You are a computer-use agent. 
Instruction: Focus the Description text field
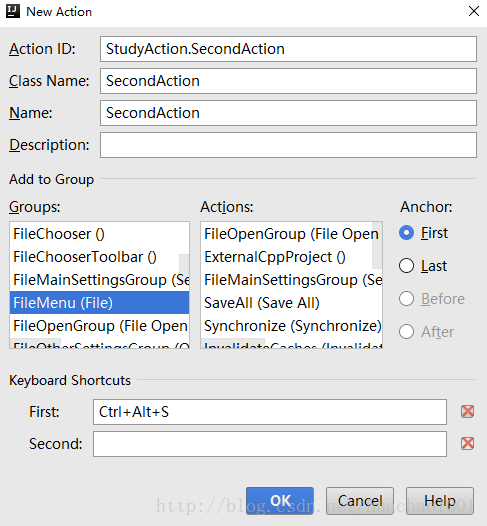[x=288, y=145]
